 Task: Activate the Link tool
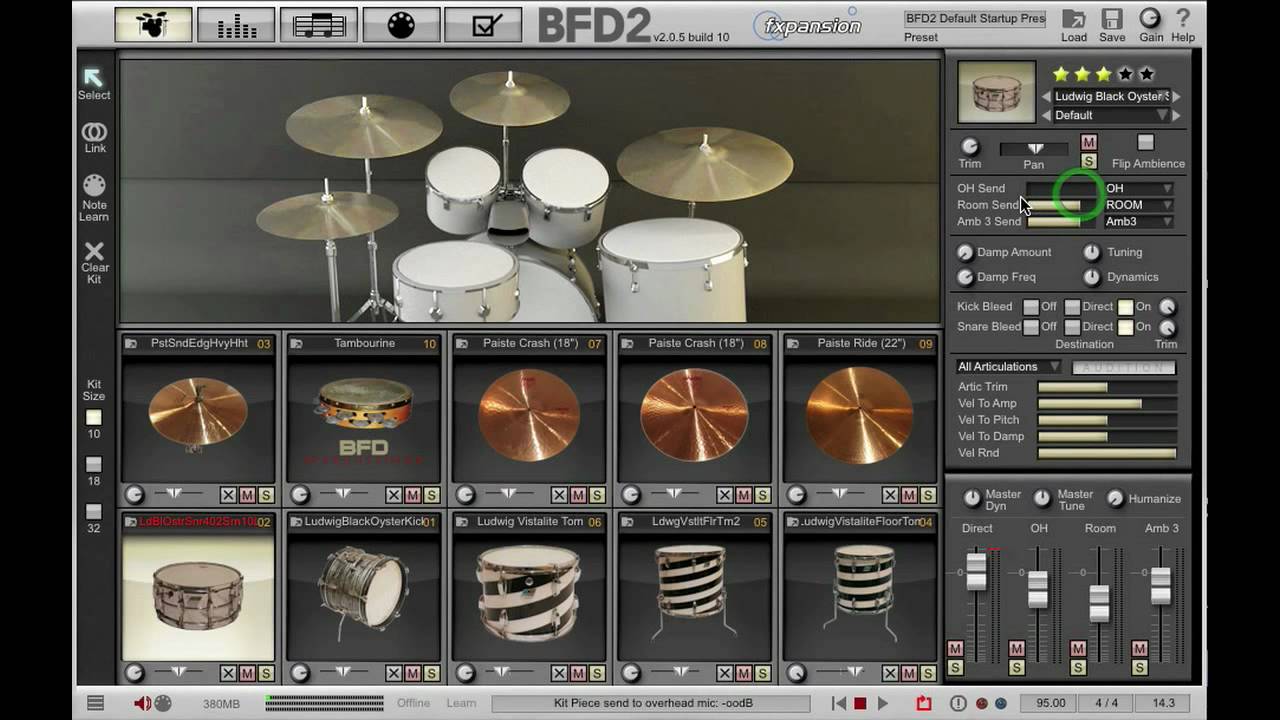(x=94, y=138)
